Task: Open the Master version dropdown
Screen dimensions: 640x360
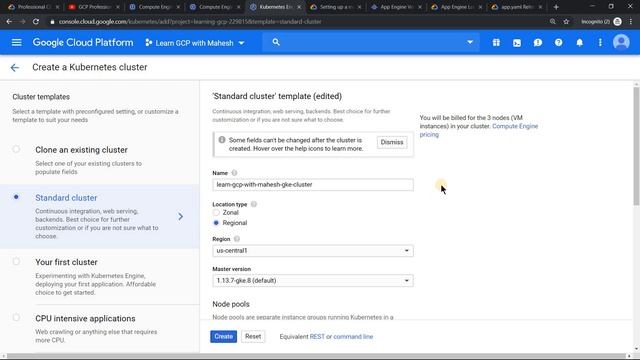Action: click(x=313, y=281)
